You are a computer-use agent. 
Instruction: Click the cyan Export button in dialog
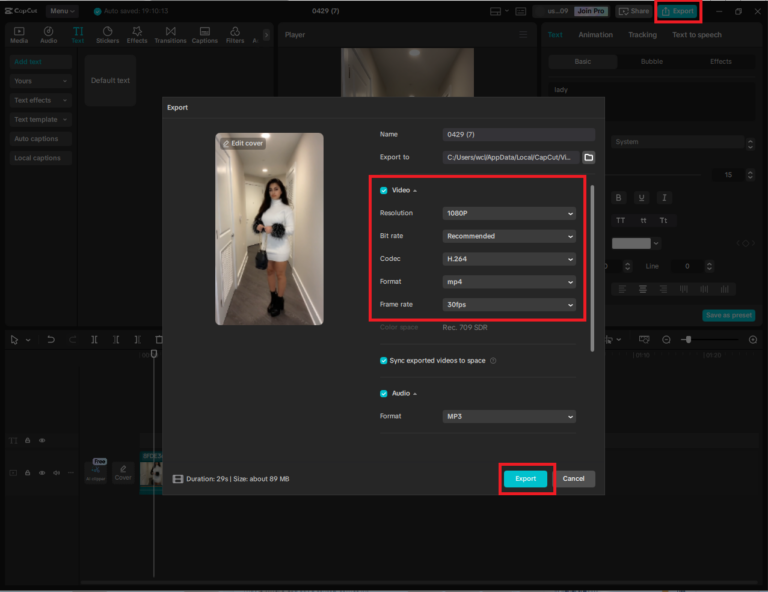coord(525,478)
